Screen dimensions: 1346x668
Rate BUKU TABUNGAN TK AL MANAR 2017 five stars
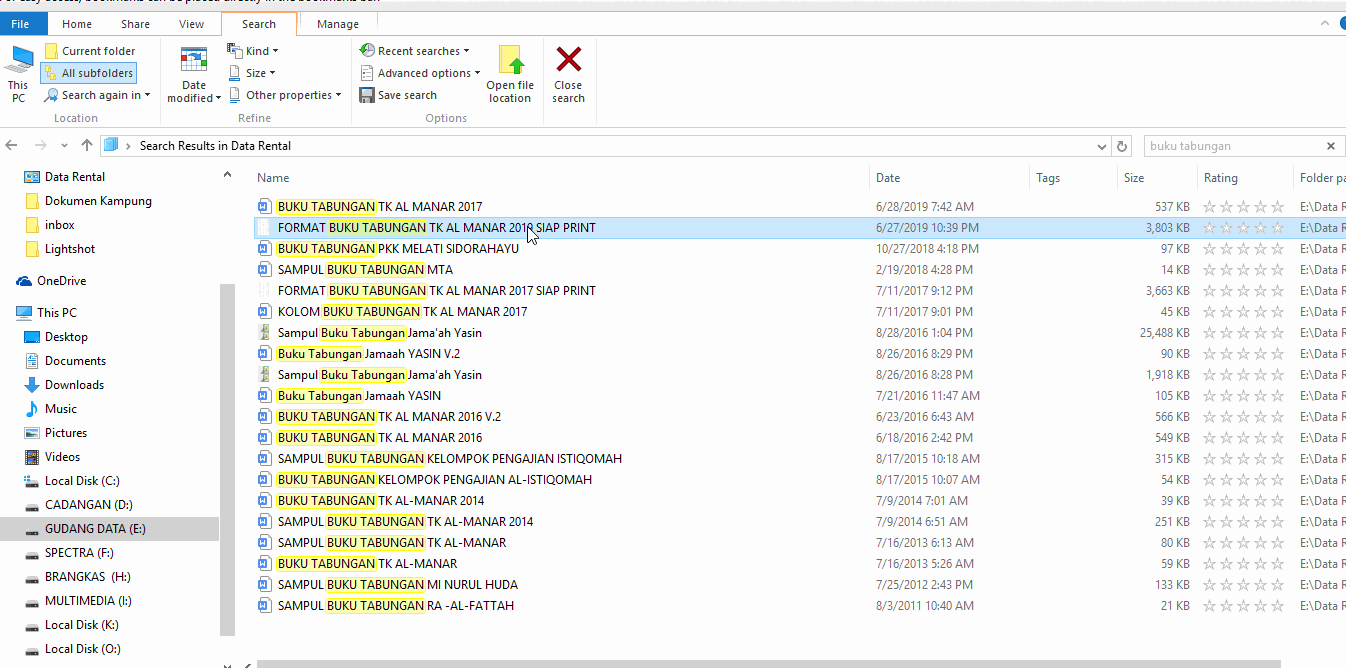coord(1277,207)
